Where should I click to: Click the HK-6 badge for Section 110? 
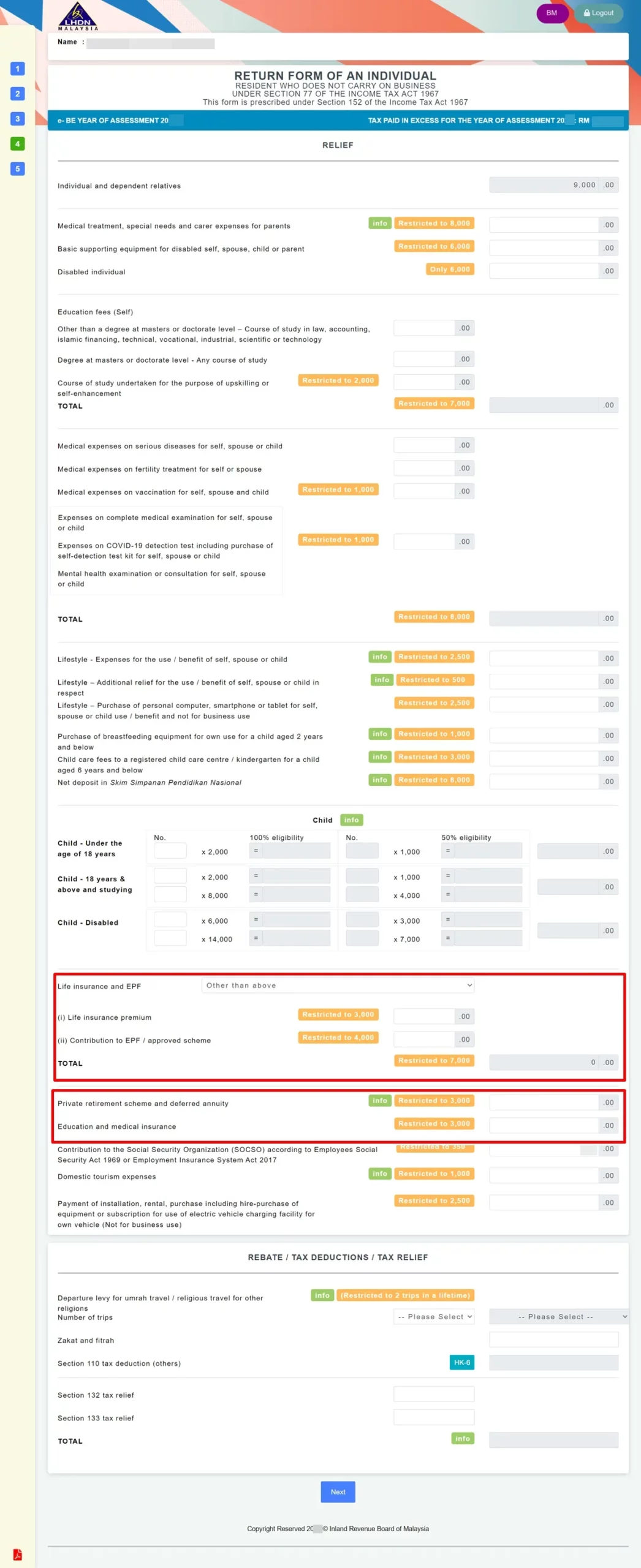pyautogui.click(x=461, y=1362)
